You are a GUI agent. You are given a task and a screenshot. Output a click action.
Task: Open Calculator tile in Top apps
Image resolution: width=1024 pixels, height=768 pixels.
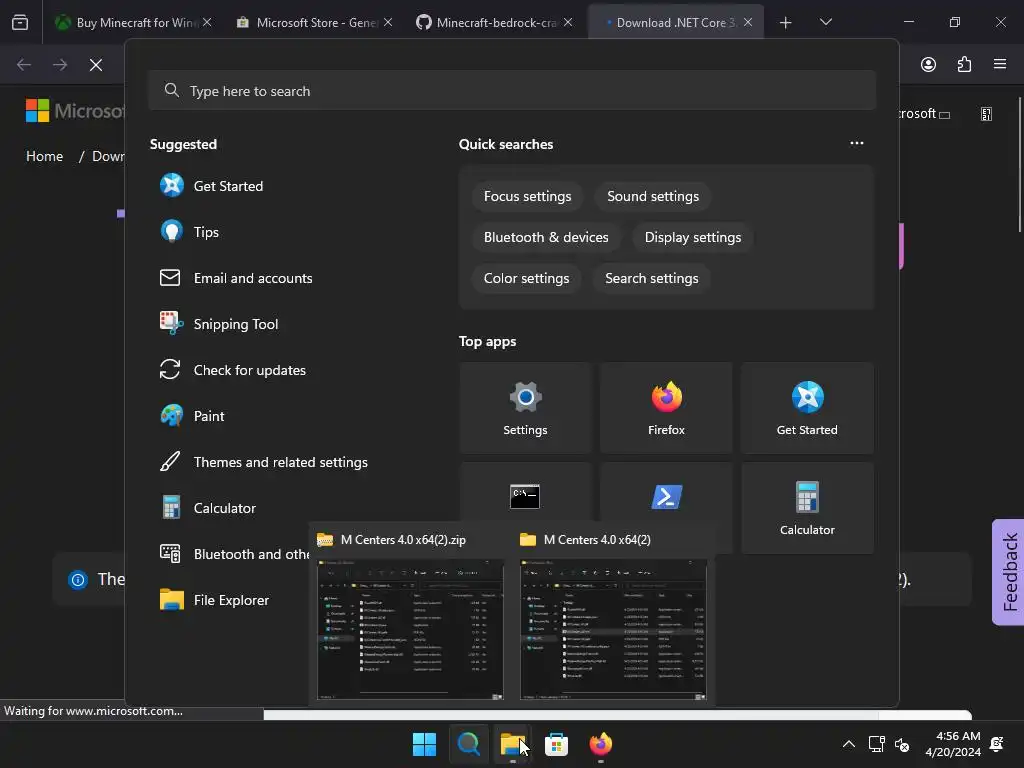coord(807,508)
